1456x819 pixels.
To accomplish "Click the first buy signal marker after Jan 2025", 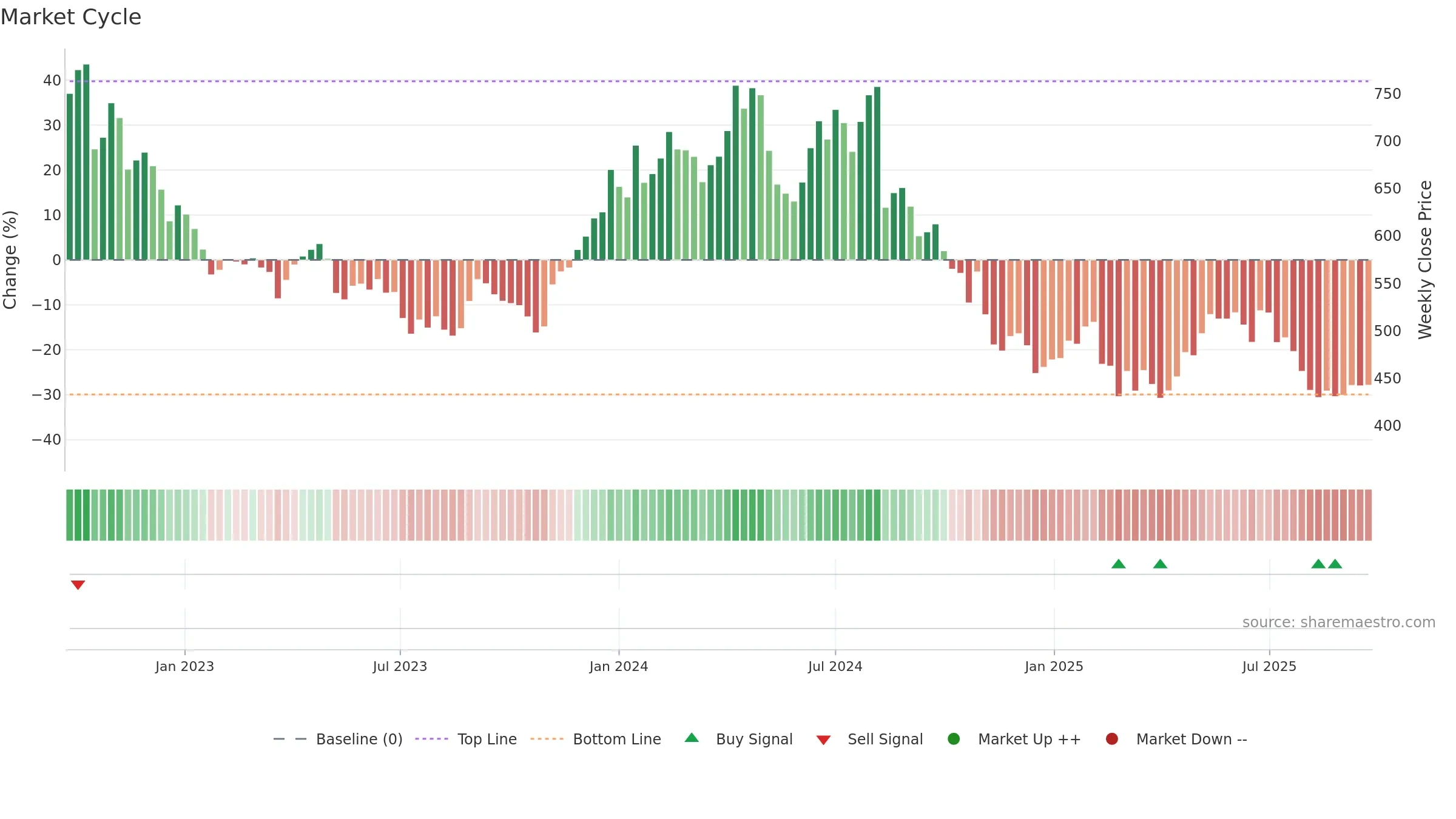I will pos(1119,564).
